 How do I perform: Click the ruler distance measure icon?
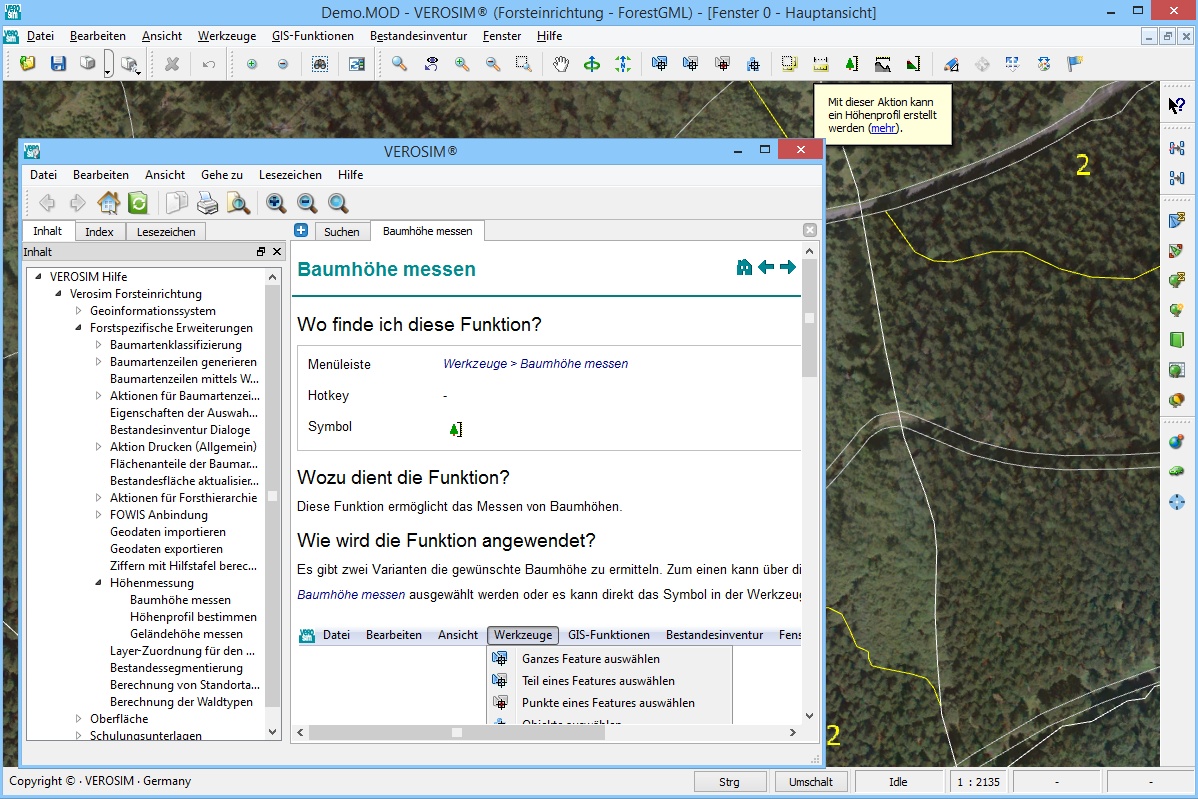[821, 64]
